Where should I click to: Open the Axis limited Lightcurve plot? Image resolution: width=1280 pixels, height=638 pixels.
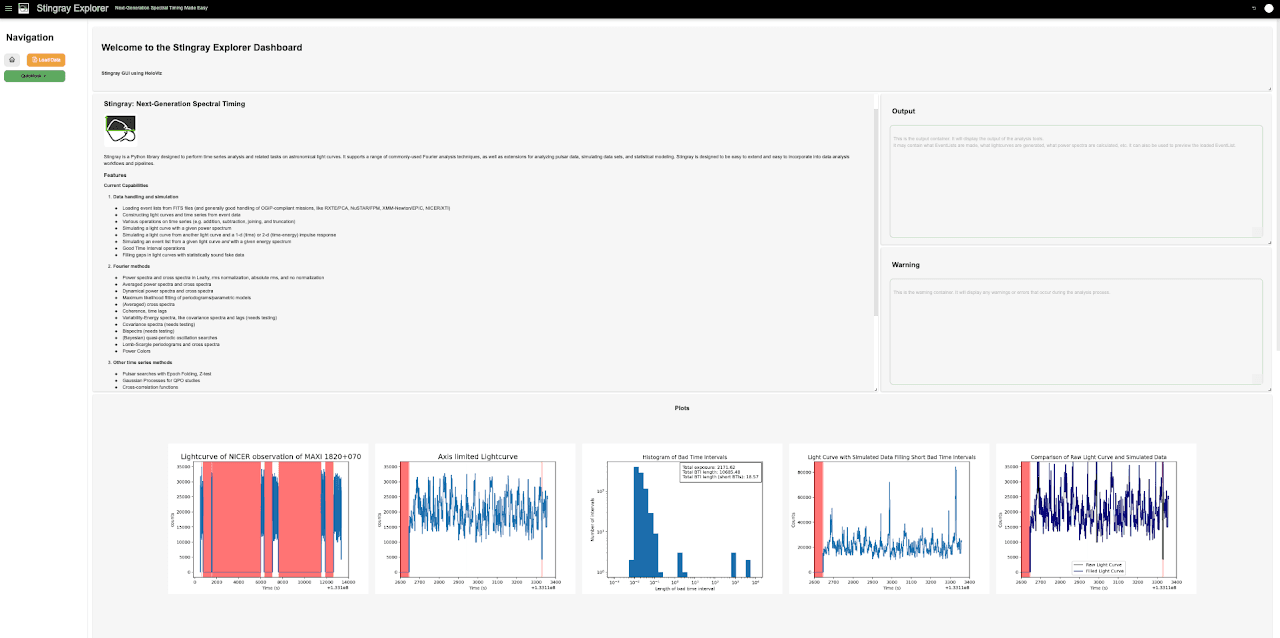475,519
